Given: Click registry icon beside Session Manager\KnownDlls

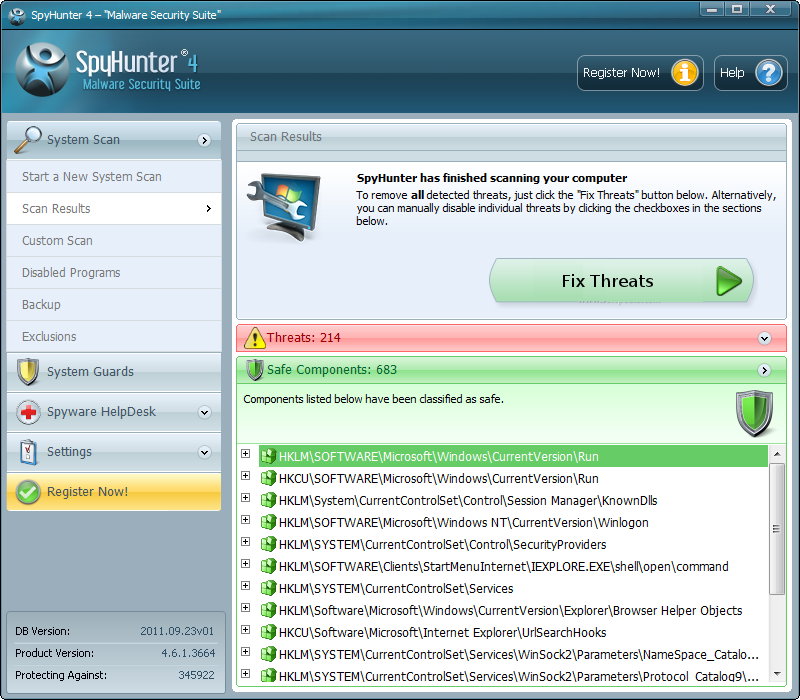Looking at the screenshot, I should 268,500.
